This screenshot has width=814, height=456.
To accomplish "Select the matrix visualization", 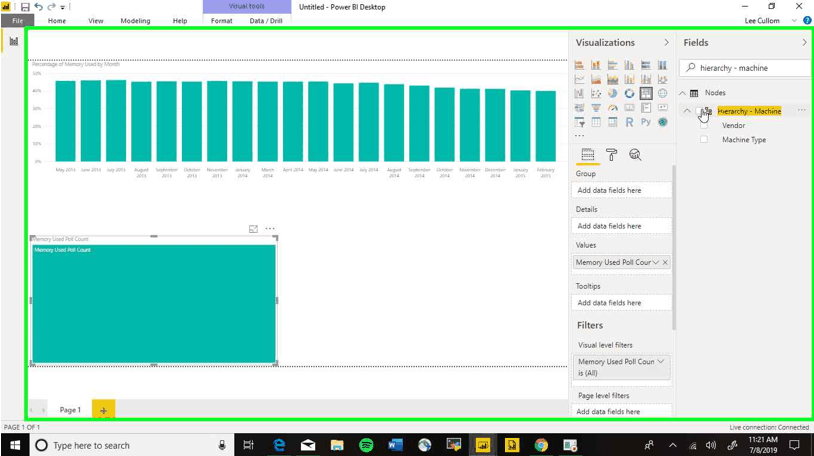I will click(x=613, y=122).
